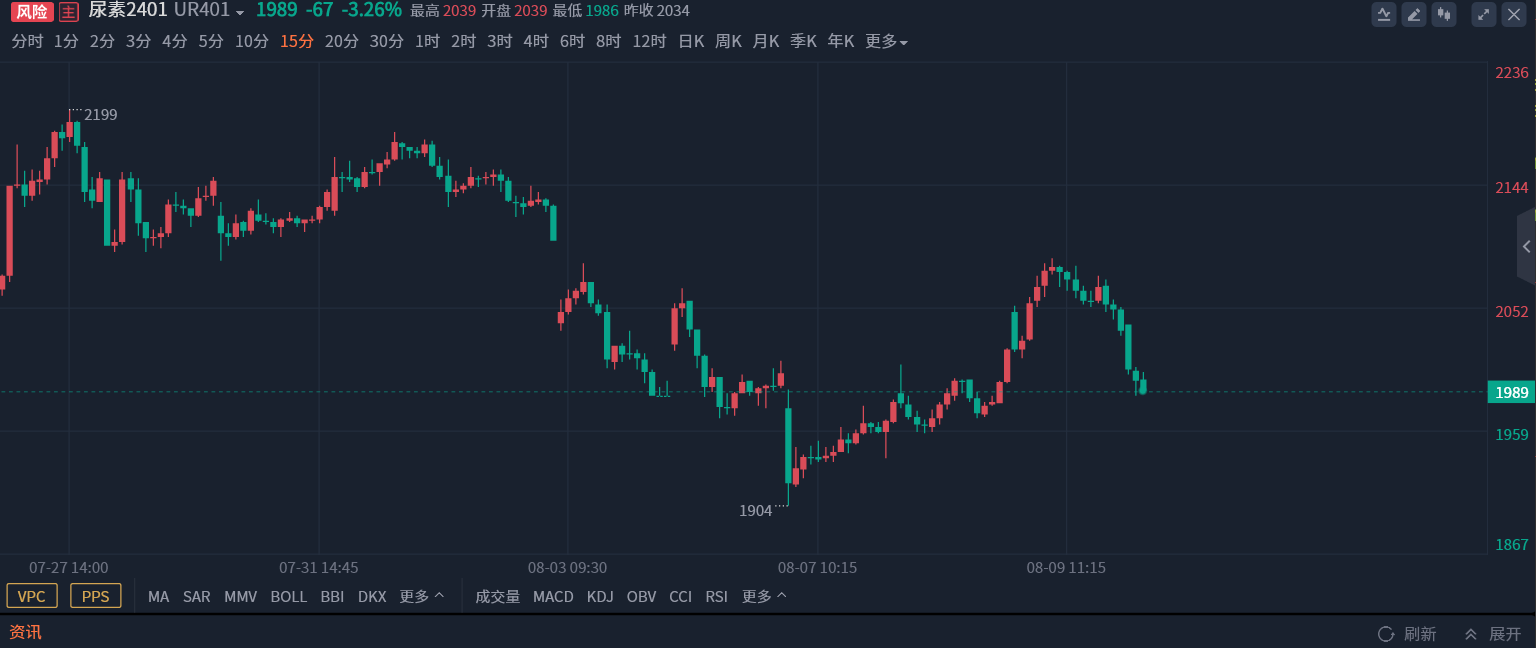Screen dimensions: 1536x648
Task: Click the refresh icon next to 刷新
Action: click(x=1386, y=634)
